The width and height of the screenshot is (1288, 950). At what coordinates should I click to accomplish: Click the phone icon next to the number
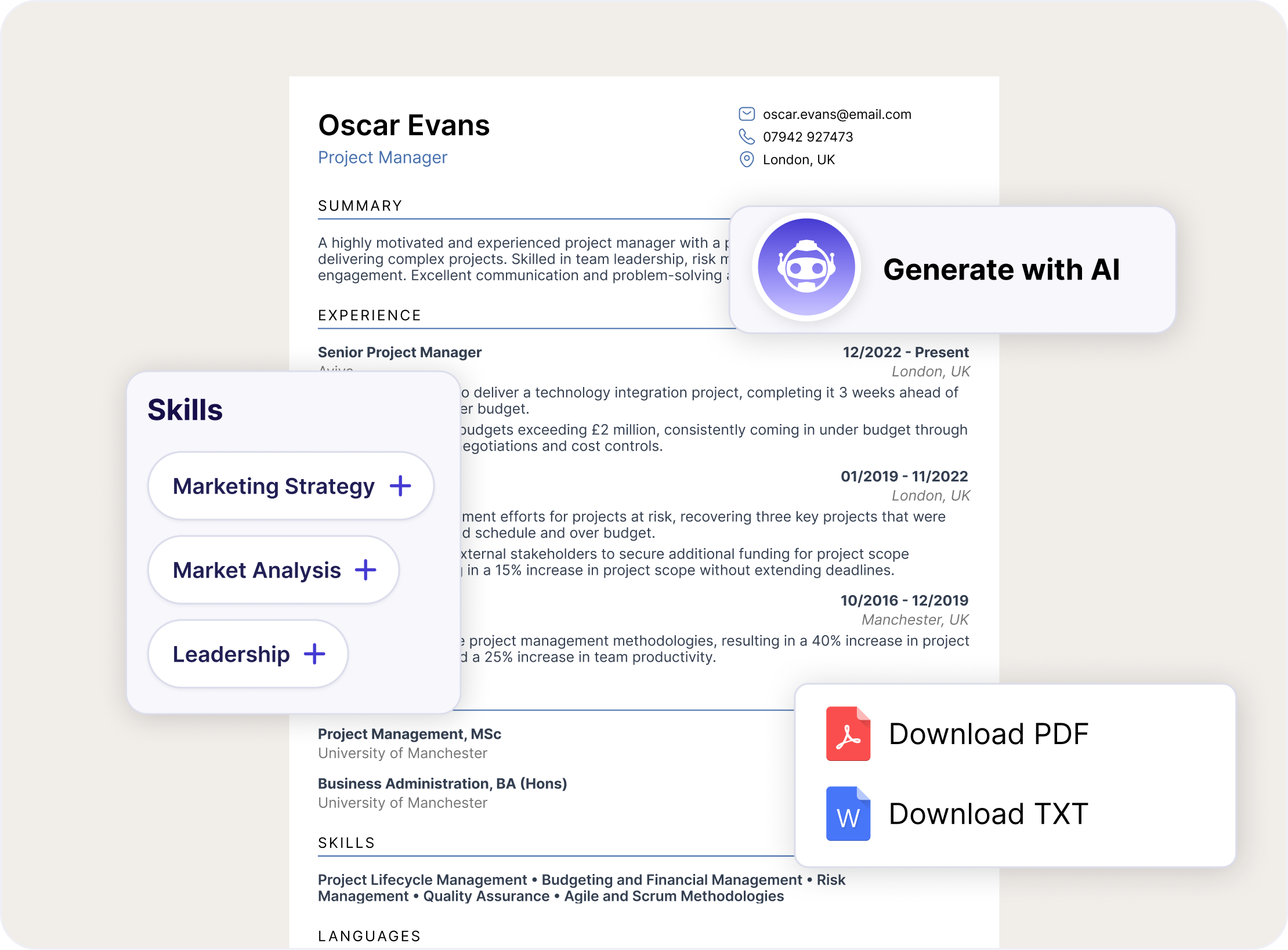(747, 137)
